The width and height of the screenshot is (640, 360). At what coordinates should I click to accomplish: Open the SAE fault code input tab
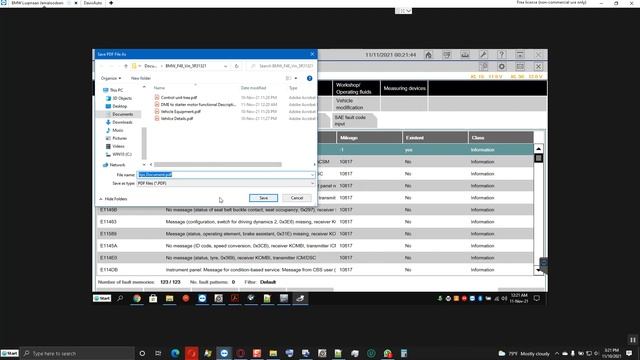353,120
